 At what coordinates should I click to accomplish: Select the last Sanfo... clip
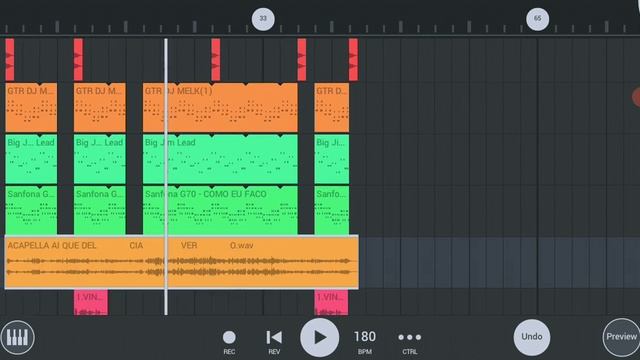(x=332, y=210)
